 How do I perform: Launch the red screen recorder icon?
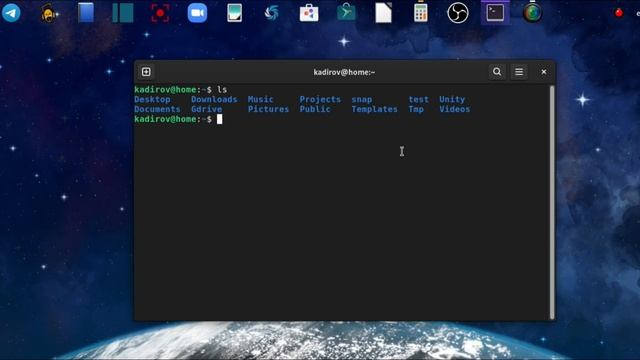point(160,13)
